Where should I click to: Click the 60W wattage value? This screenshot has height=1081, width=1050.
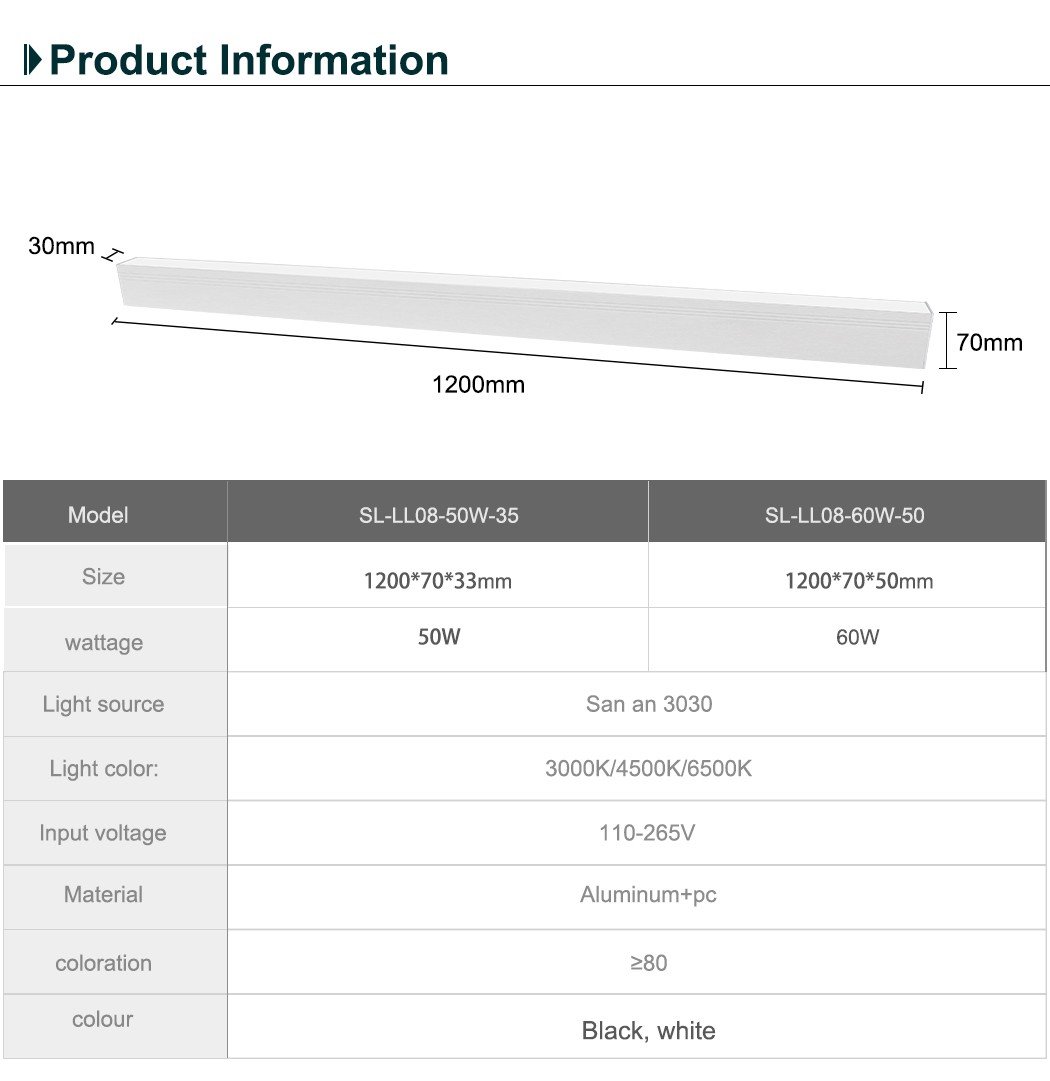(x=858, y=637)
